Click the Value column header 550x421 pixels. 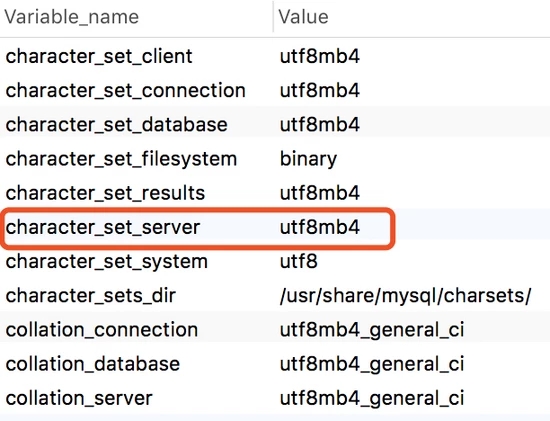[x=303, y=17]
